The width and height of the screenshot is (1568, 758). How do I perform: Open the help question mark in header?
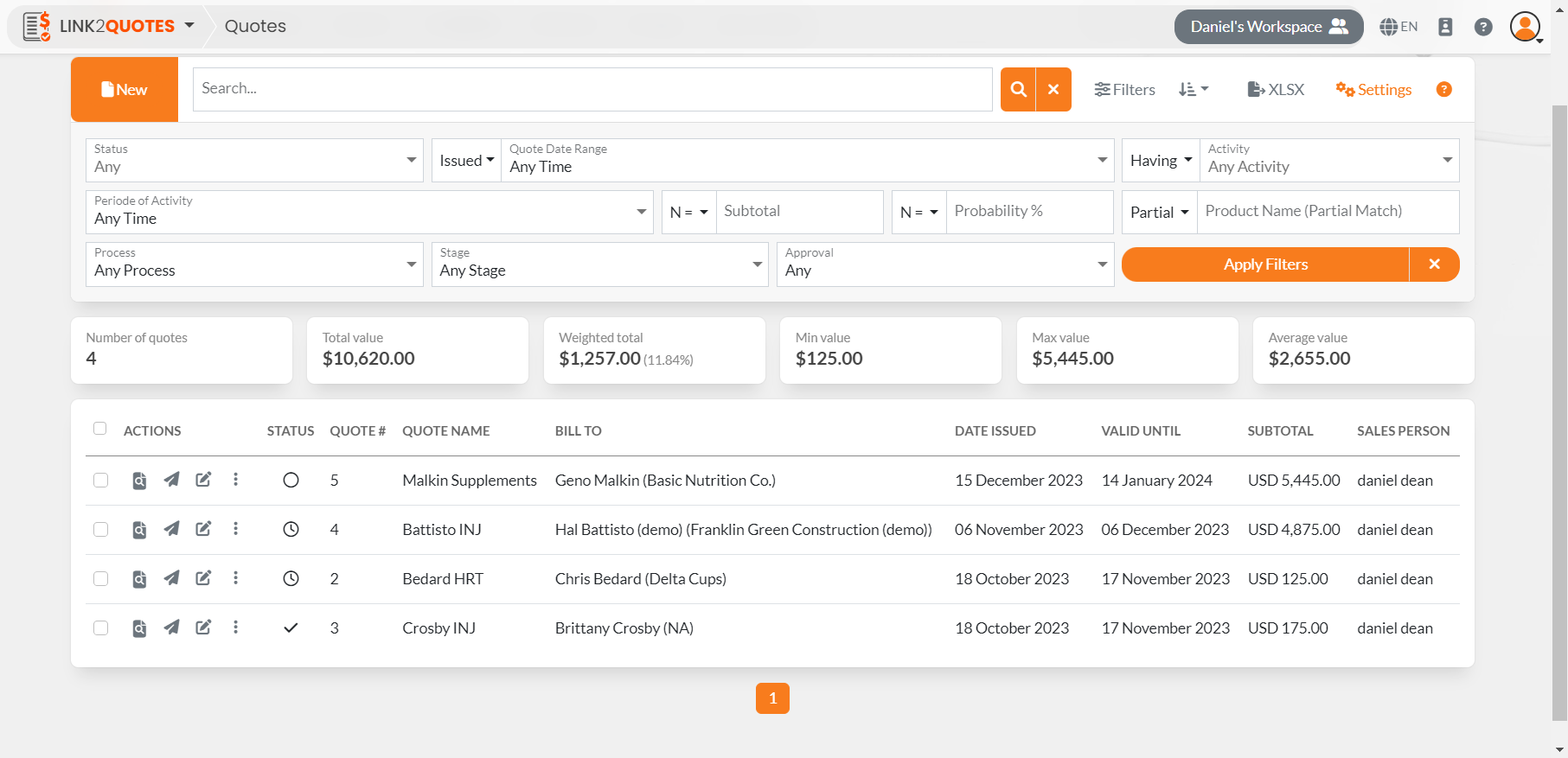coord(1483,27)
